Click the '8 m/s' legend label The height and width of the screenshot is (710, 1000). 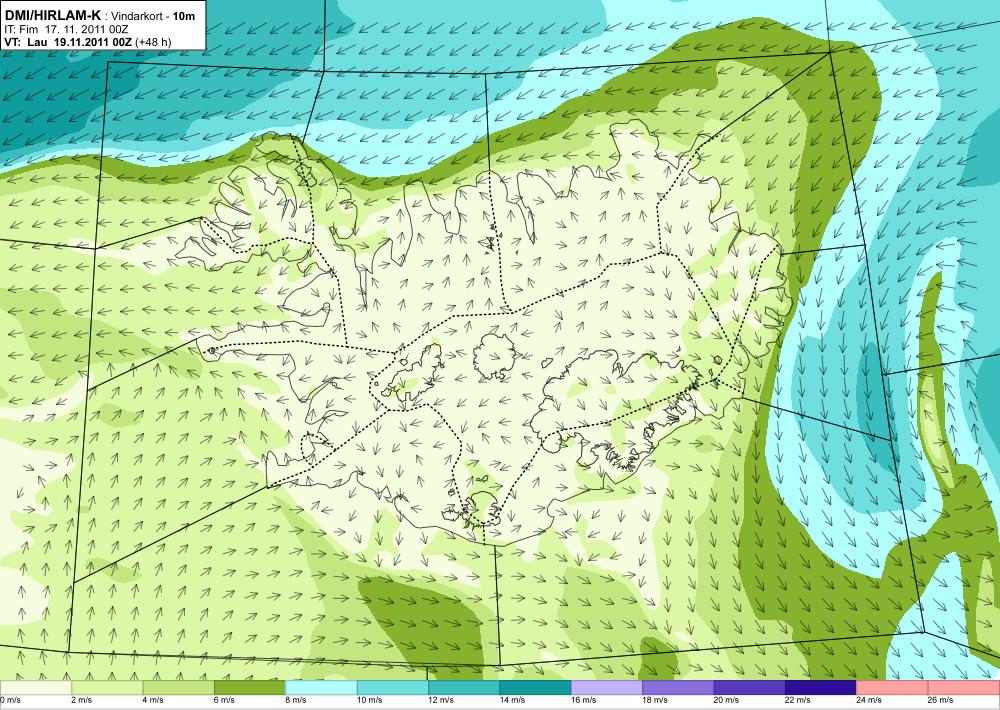296,700
